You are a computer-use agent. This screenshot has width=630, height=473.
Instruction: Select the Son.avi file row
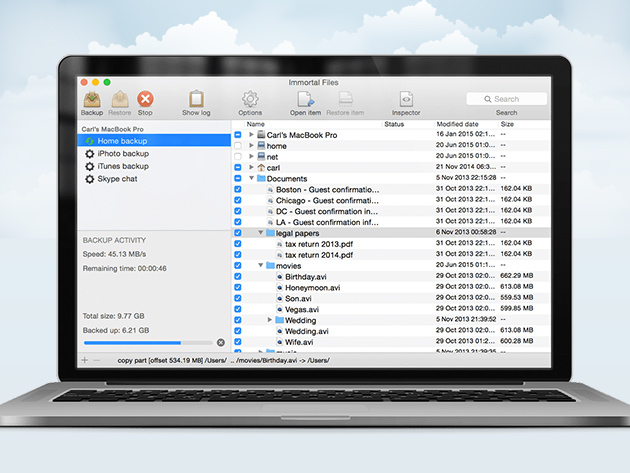pyautogui.click(x=391, y=298)
